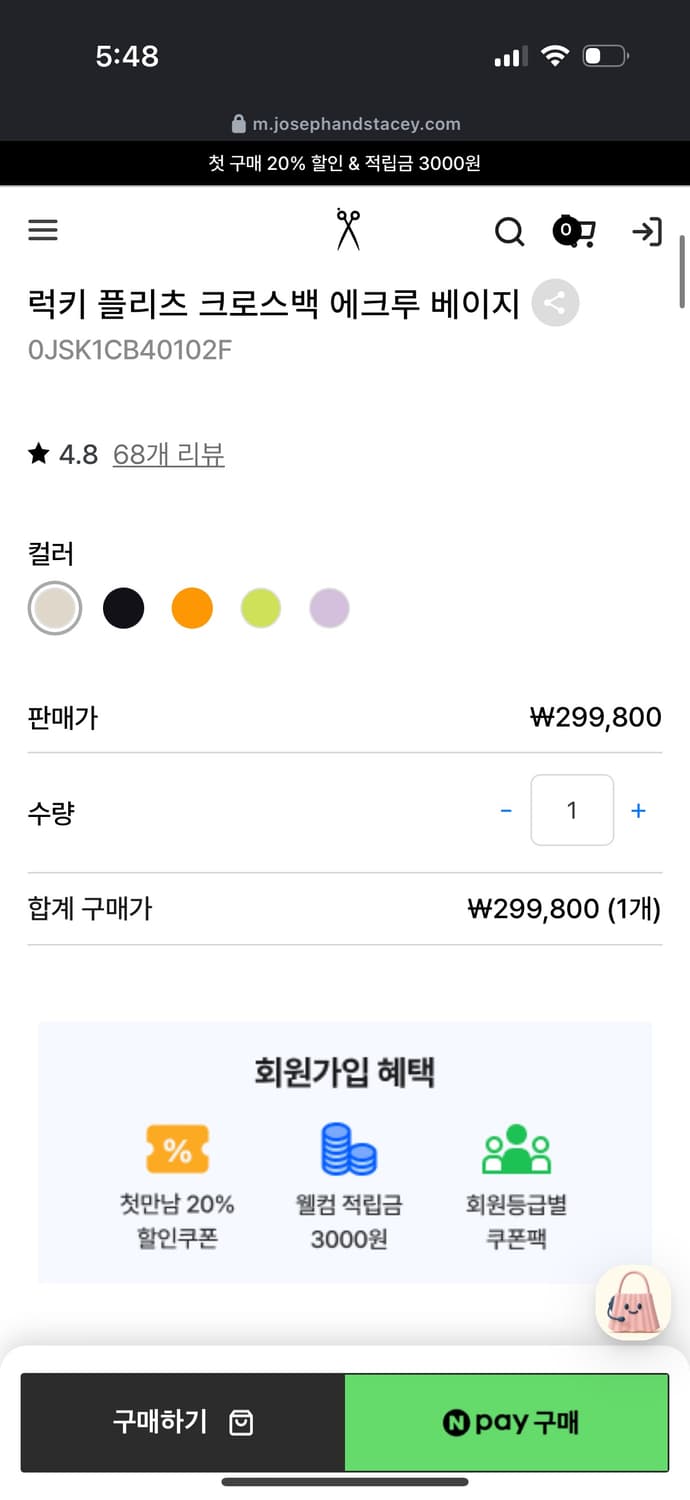
Task: Select the orange color swatch
Action: point(192,607)
